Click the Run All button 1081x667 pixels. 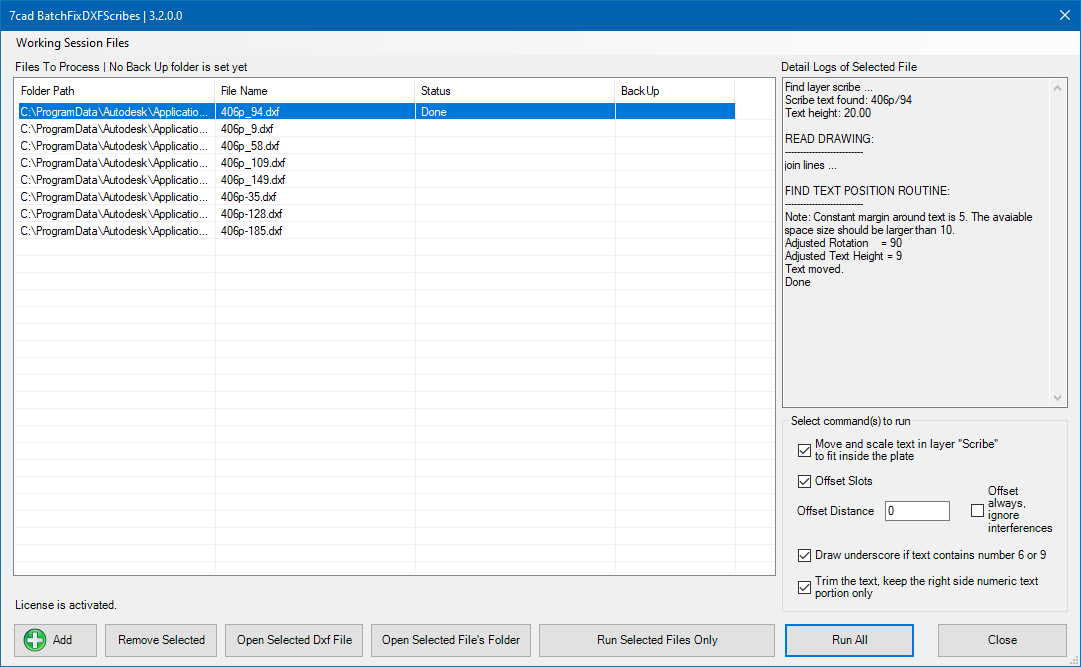(849, 640)
